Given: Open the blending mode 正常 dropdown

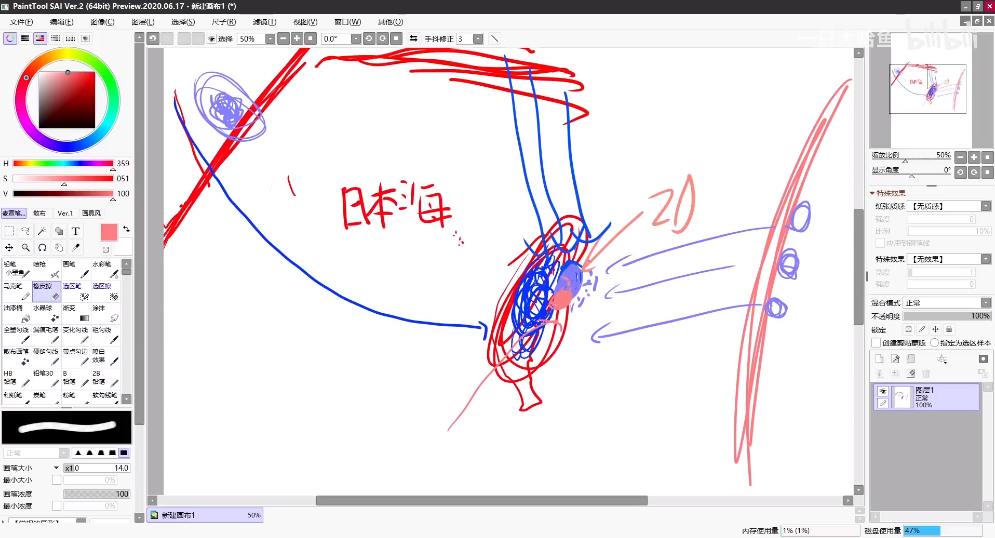Looking at the screenshot, I should tap(985, 303).
